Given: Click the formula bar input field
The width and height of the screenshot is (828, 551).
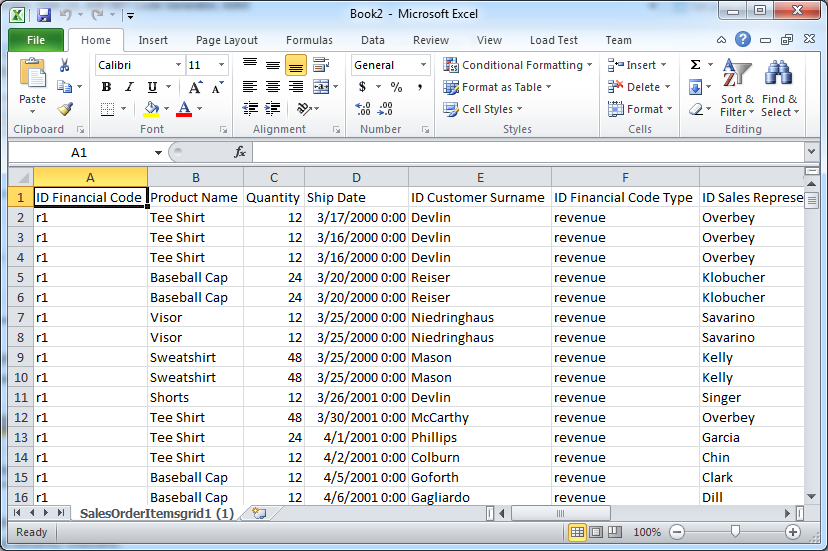Looking at the screenshot, I should [528, 152].
